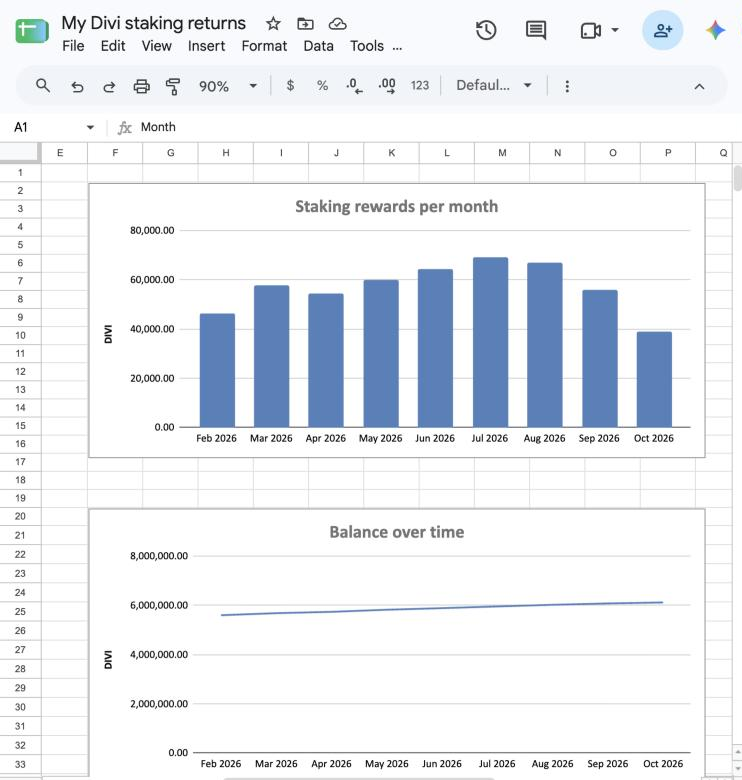Print the spreadsheet
The image size is (742, 780).
coord(141,86)
